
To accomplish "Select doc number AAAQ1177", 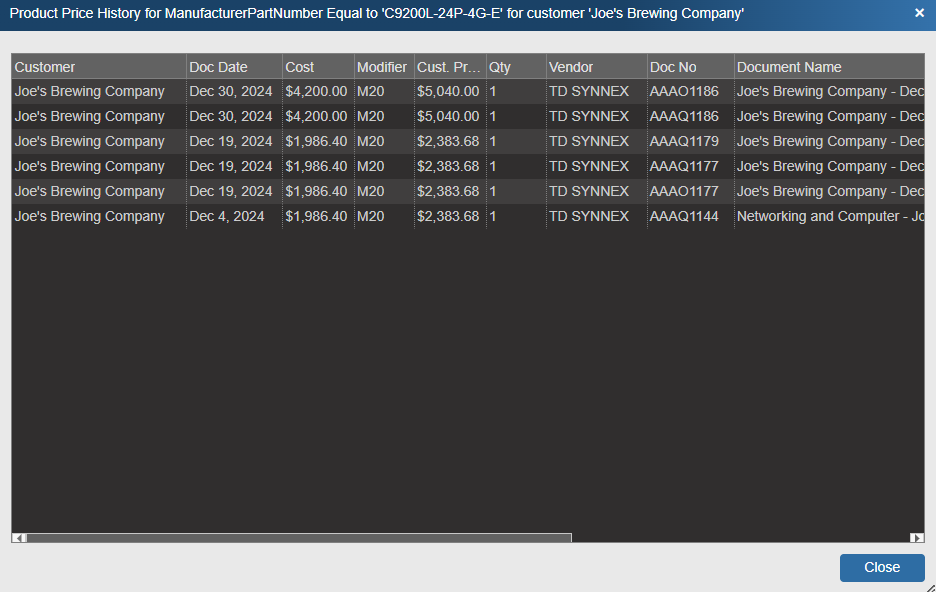I will coord(684,166).
